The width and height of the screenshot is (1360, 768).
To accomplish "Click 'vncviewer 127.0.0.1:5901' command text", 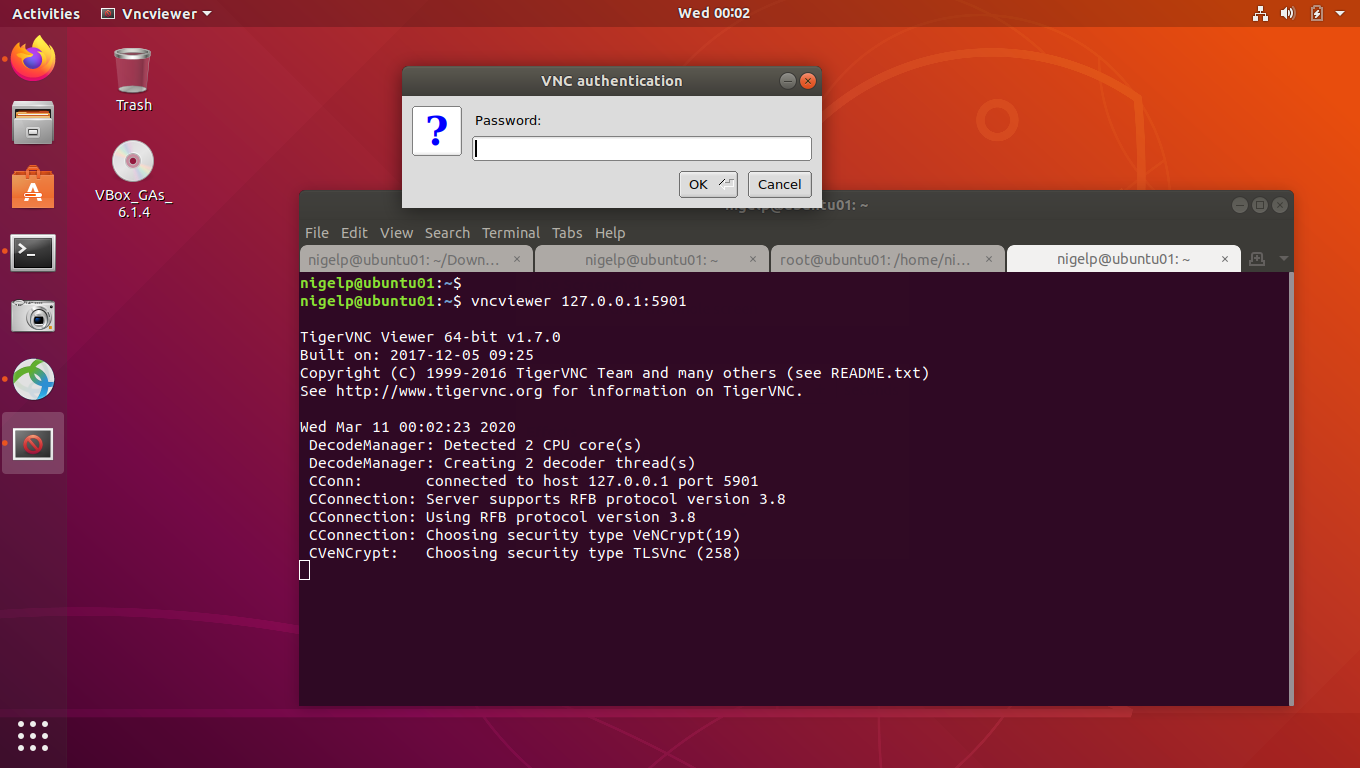I will (578, 301).
